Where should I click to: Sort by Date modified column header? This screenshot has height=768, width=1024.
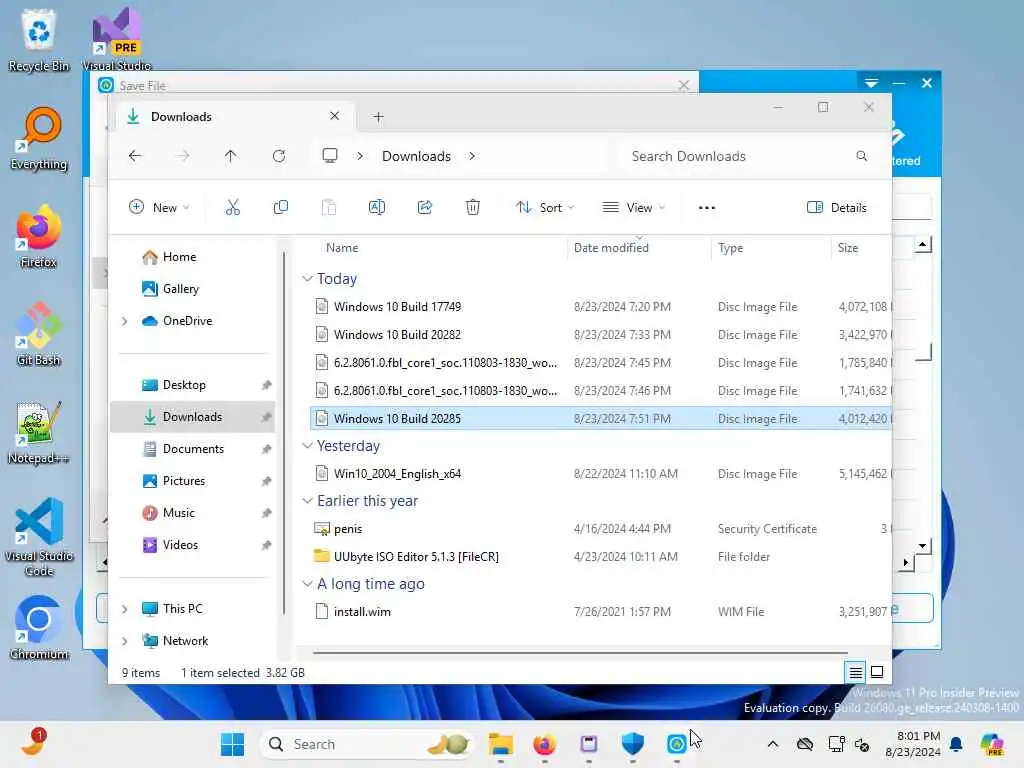click(x=611, y=248)
